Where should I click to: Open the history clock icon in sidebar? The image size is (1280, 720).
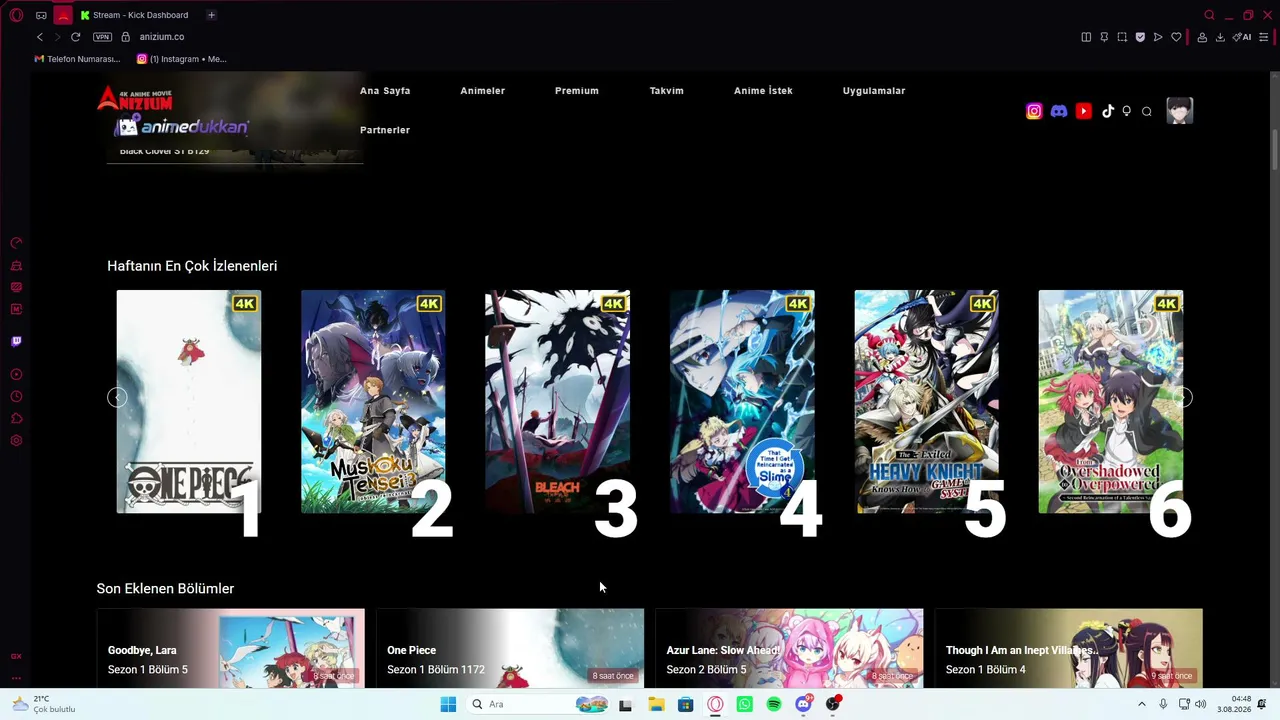16,397
